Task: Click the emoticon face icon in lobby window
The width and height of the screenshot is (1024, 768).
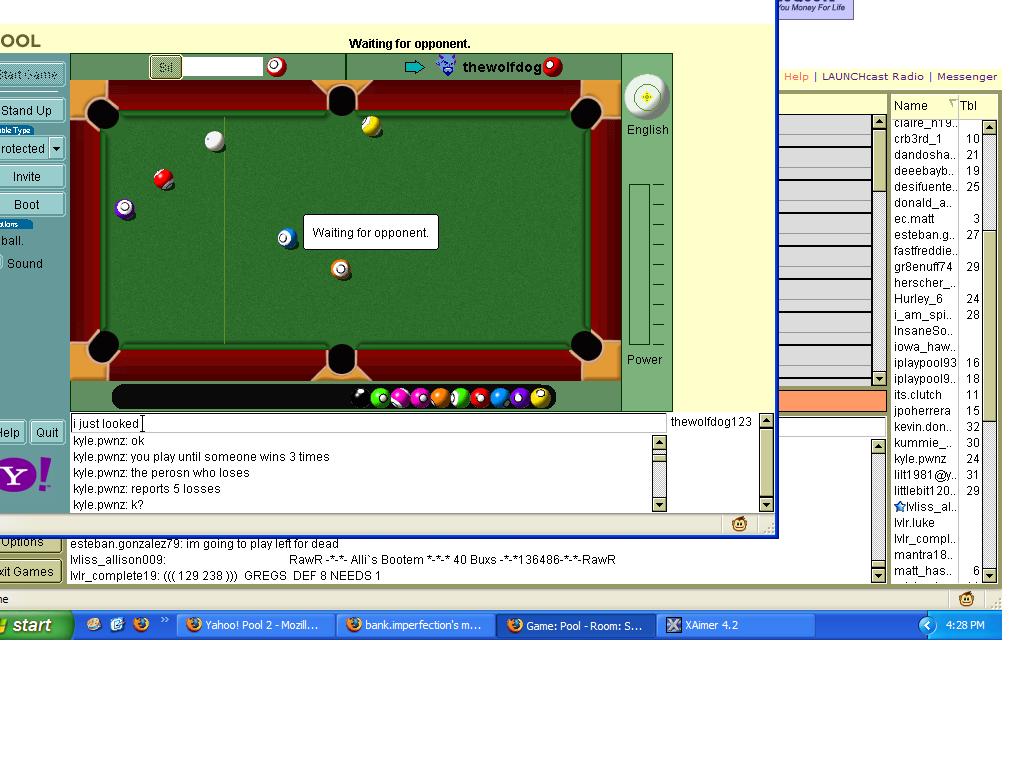Action: pos(967,598)
